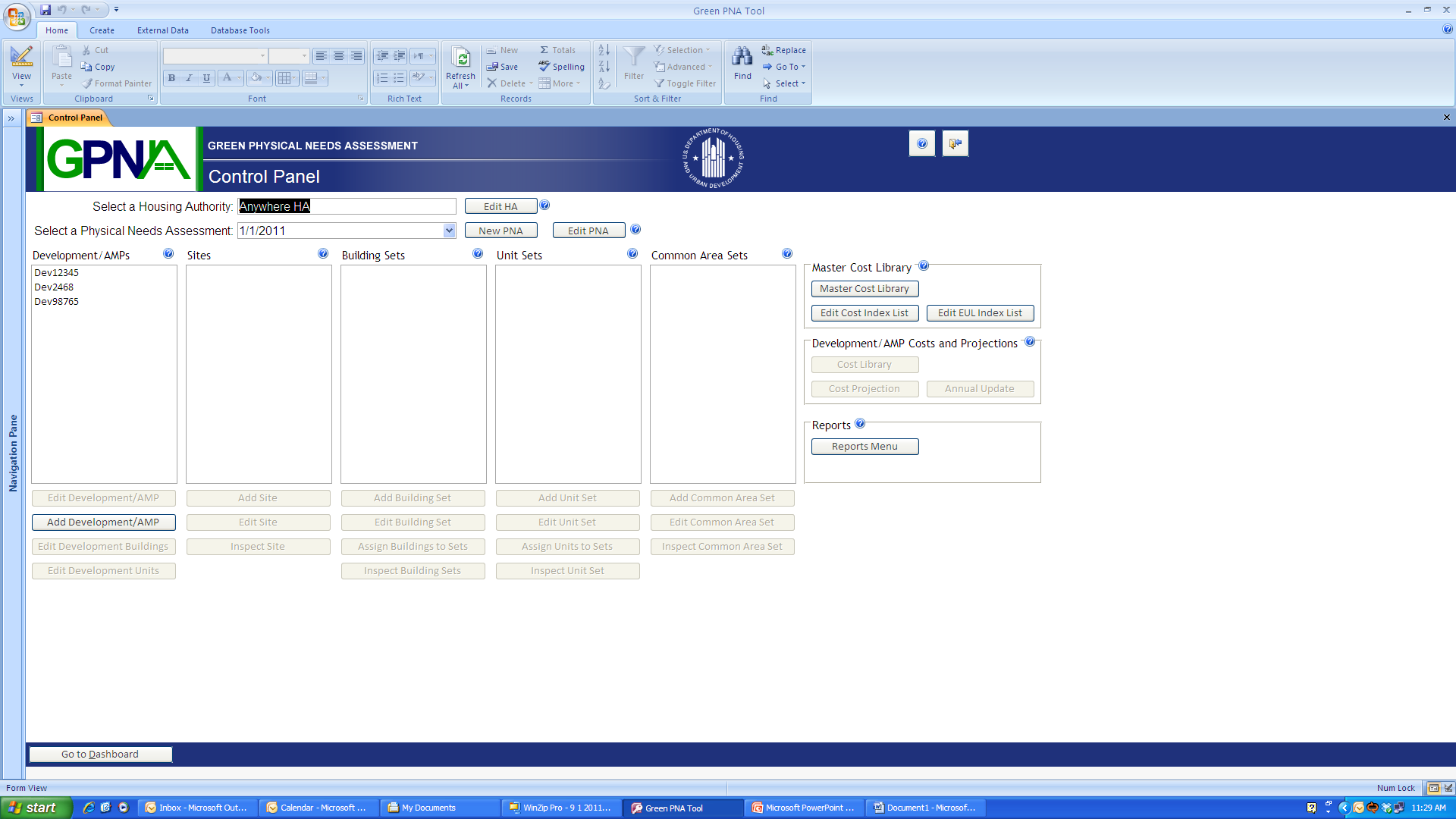Screen dimensions: 1456x819
Task: Click the Office button logo
Action: click(x=17, y=16)
